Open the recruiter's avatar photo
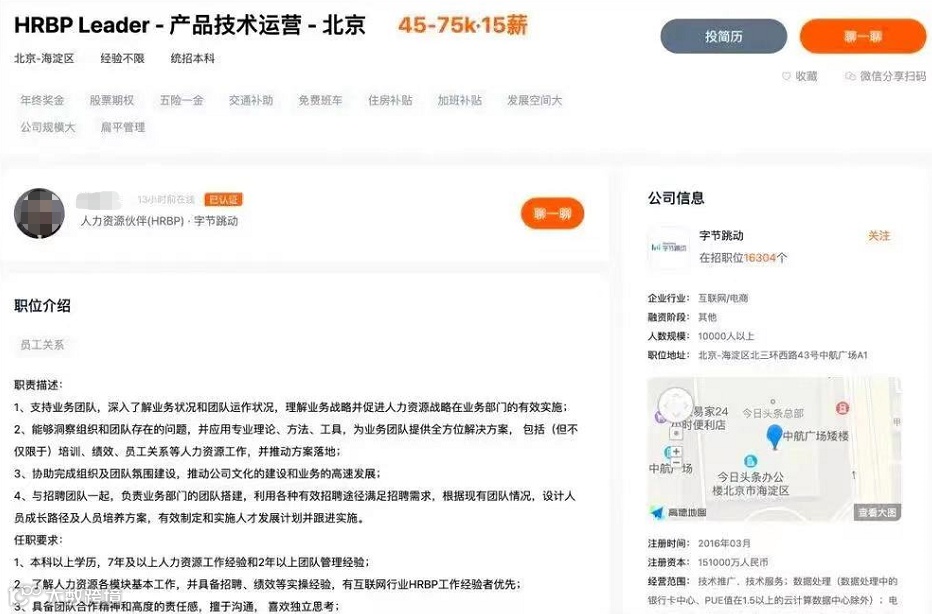Screen dimensions: 932x614 coord(39,213)
